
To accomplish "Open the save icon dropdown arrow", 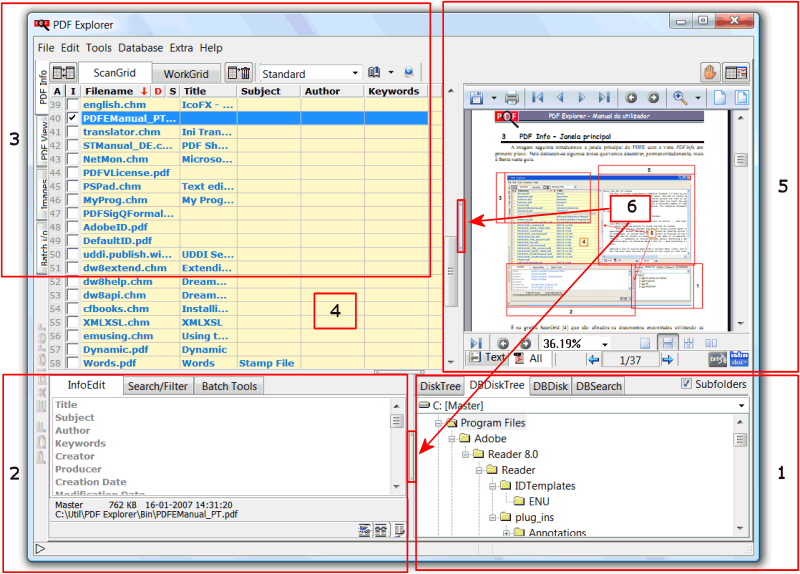I will (494, 97).
